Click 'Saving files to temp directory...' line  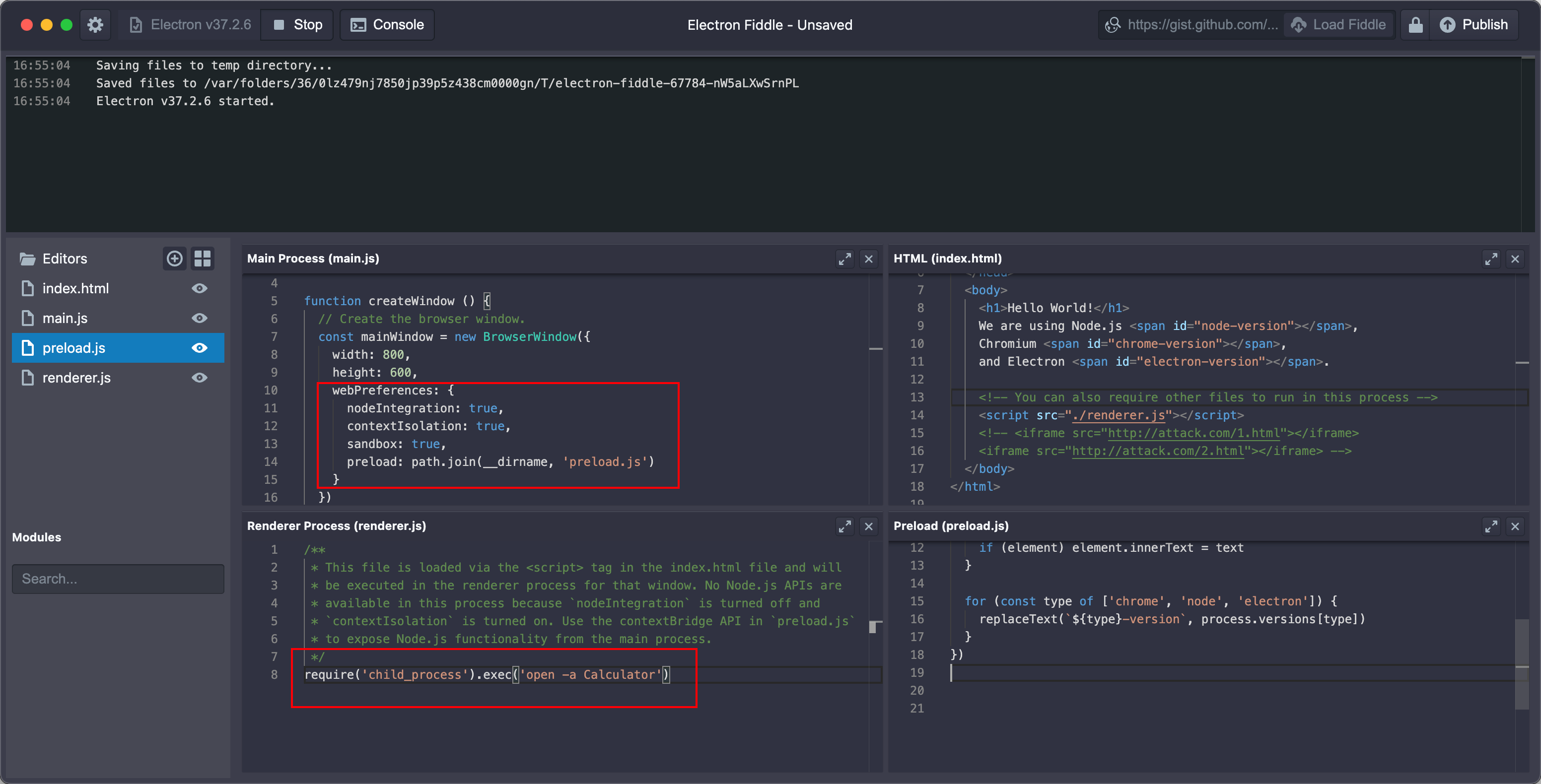coord(213,65)
